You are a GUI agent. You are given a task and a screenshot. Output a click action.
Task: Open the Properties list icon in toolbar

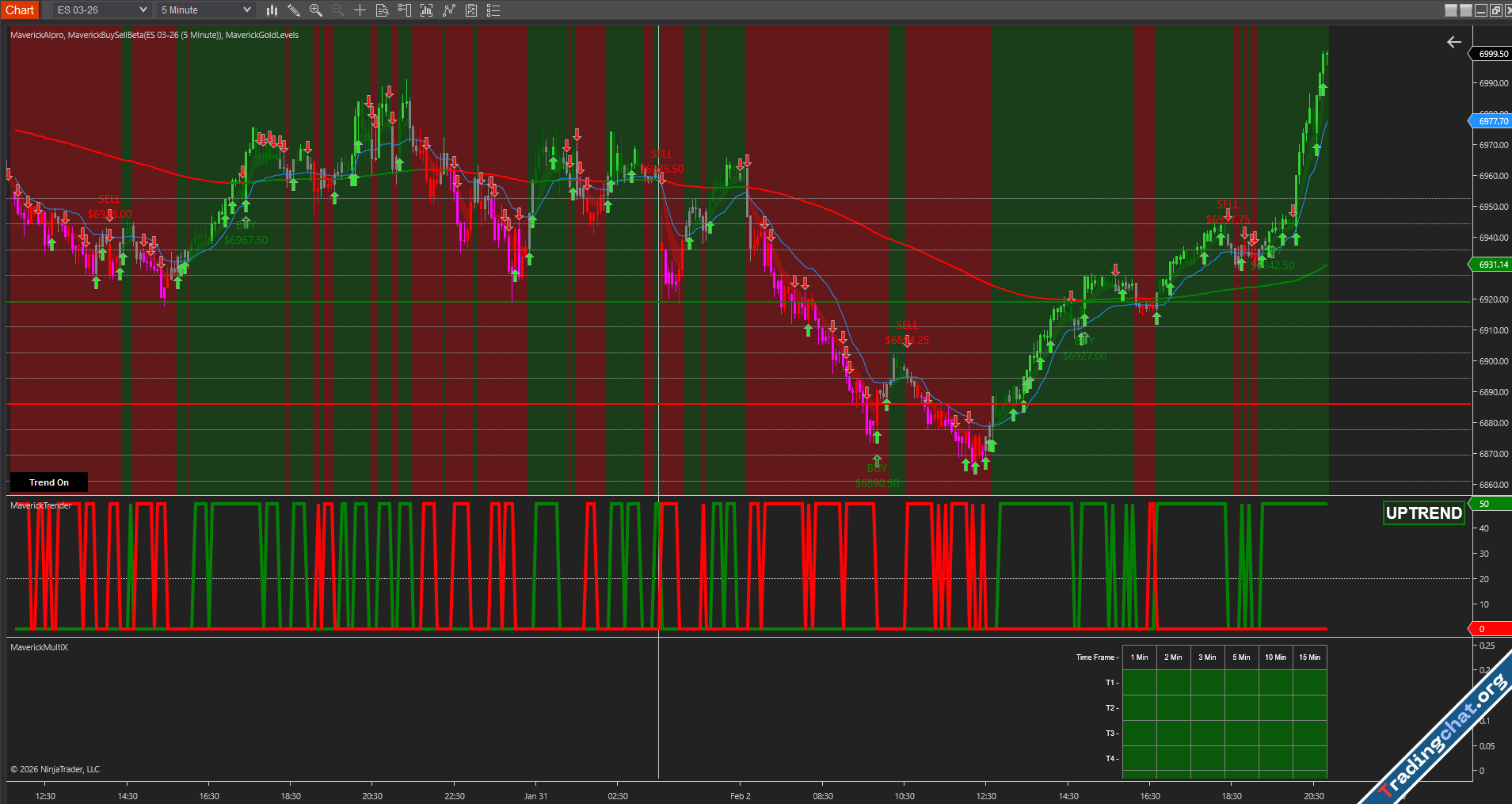493,10
